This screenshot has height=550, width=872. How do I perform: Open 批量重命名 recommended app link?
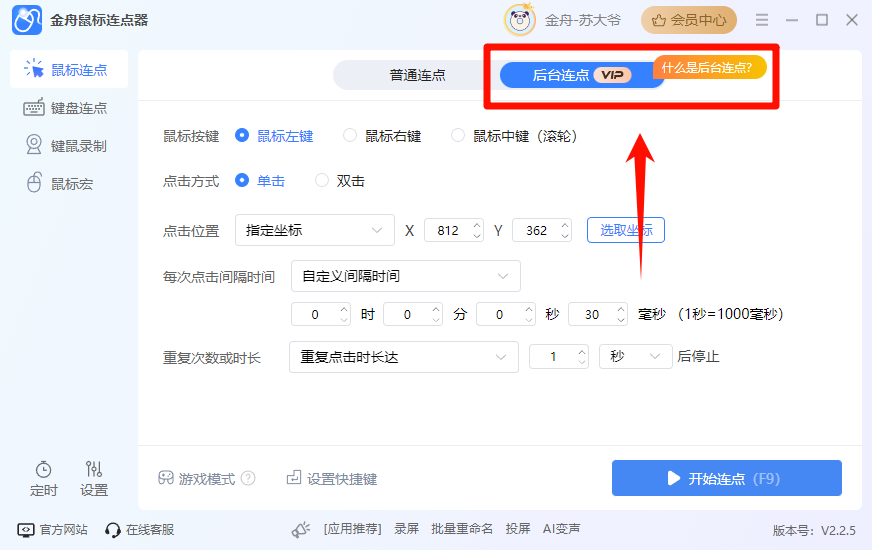pos(462,529)
